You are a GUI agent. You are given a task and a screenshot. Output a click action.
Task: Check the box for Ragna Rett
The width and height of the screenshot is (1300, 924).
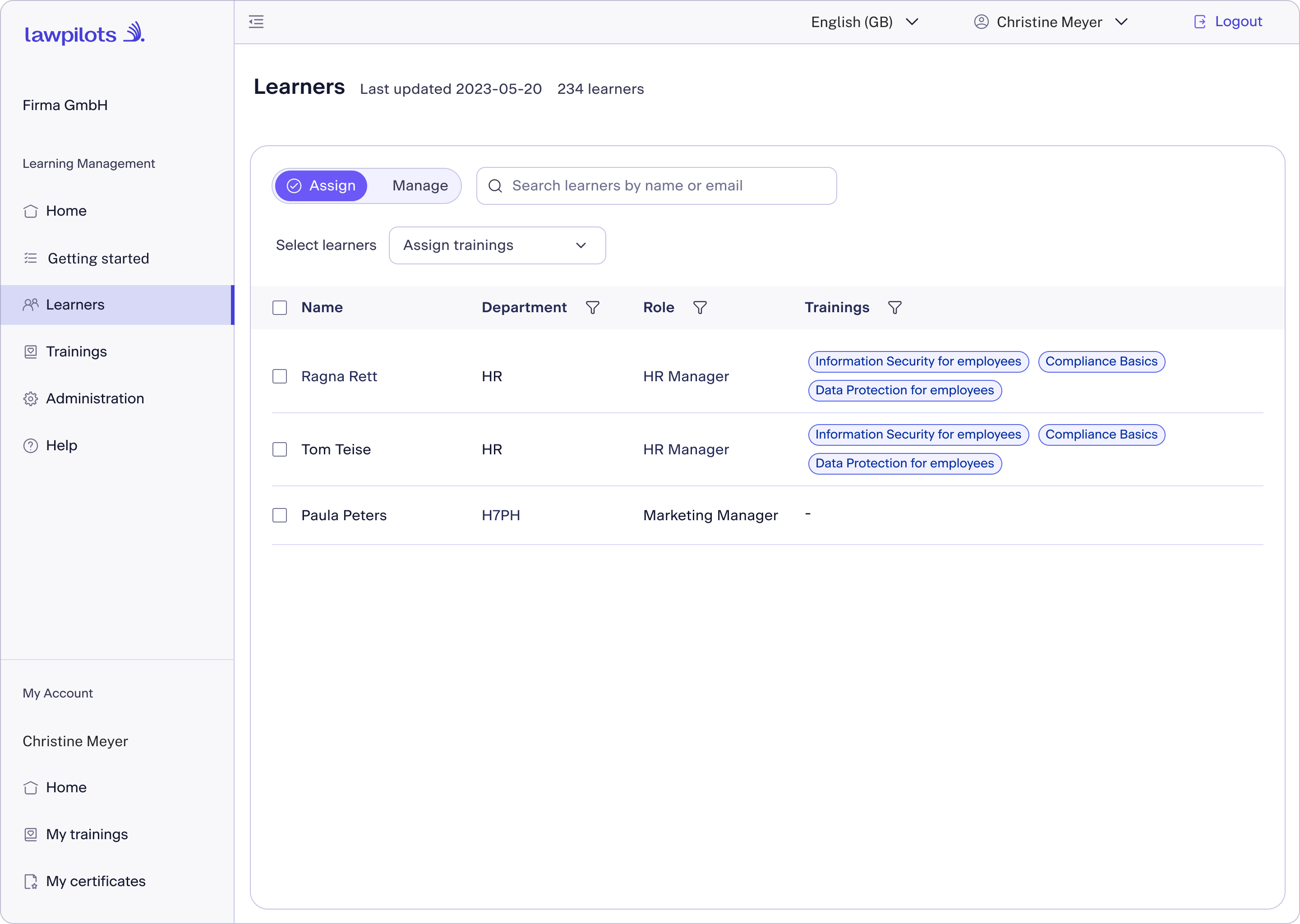(280, 377)
